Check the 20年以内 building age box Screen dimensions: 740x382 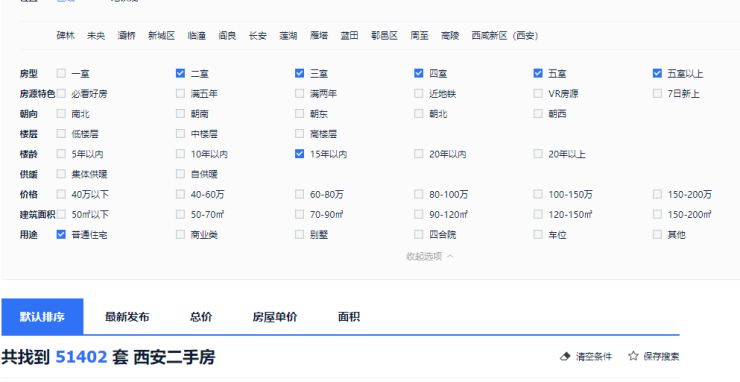419,153
